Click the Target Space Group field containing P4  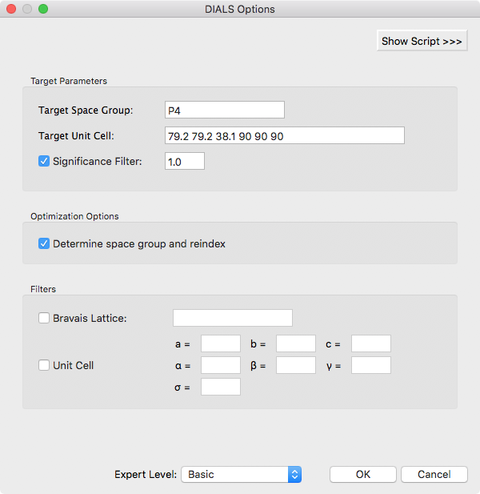pos(225,110)
